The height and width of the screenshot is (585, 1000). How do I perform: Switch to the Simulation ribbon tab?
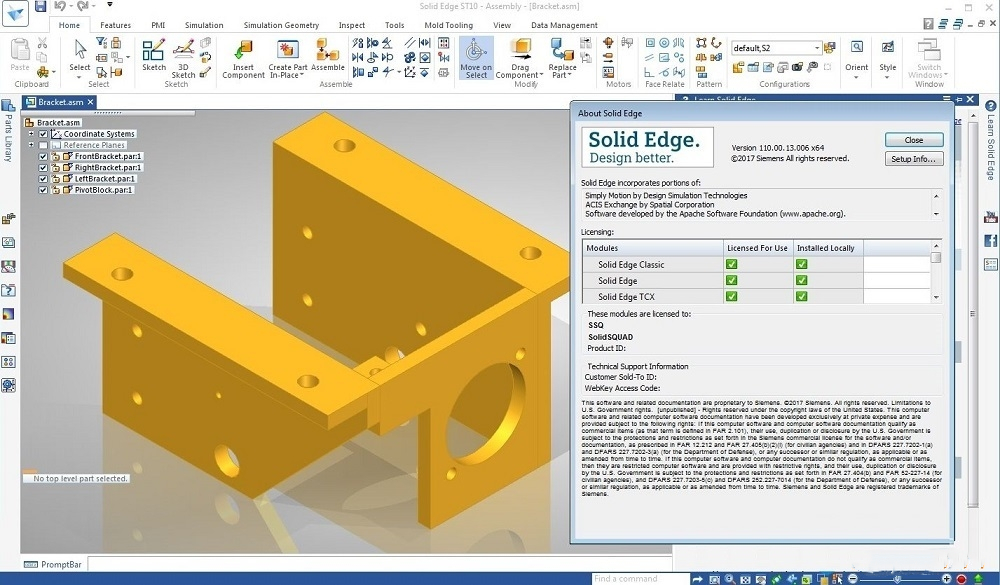[x=204, y=25]
